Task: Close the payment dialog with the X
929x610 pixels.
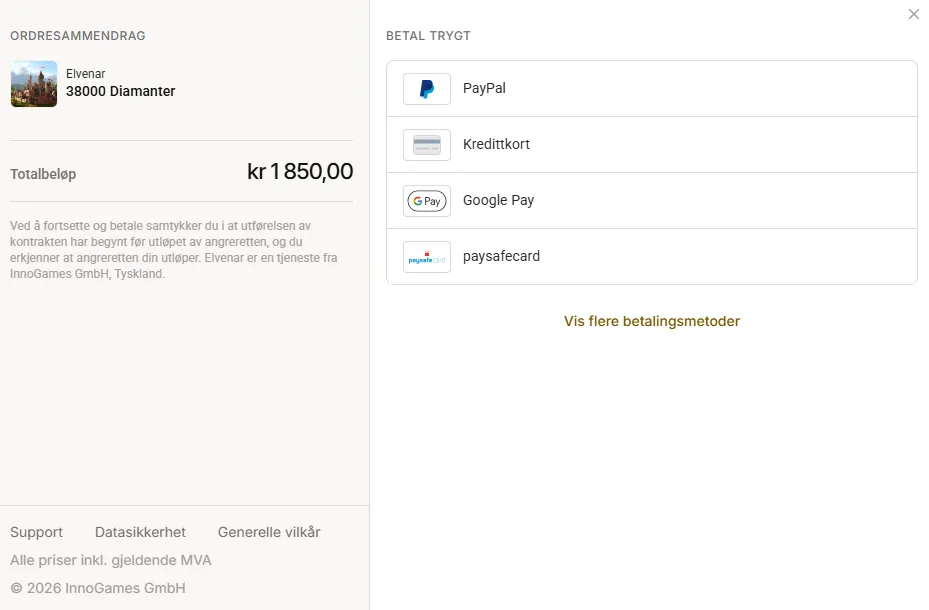Action: (914, 14)
